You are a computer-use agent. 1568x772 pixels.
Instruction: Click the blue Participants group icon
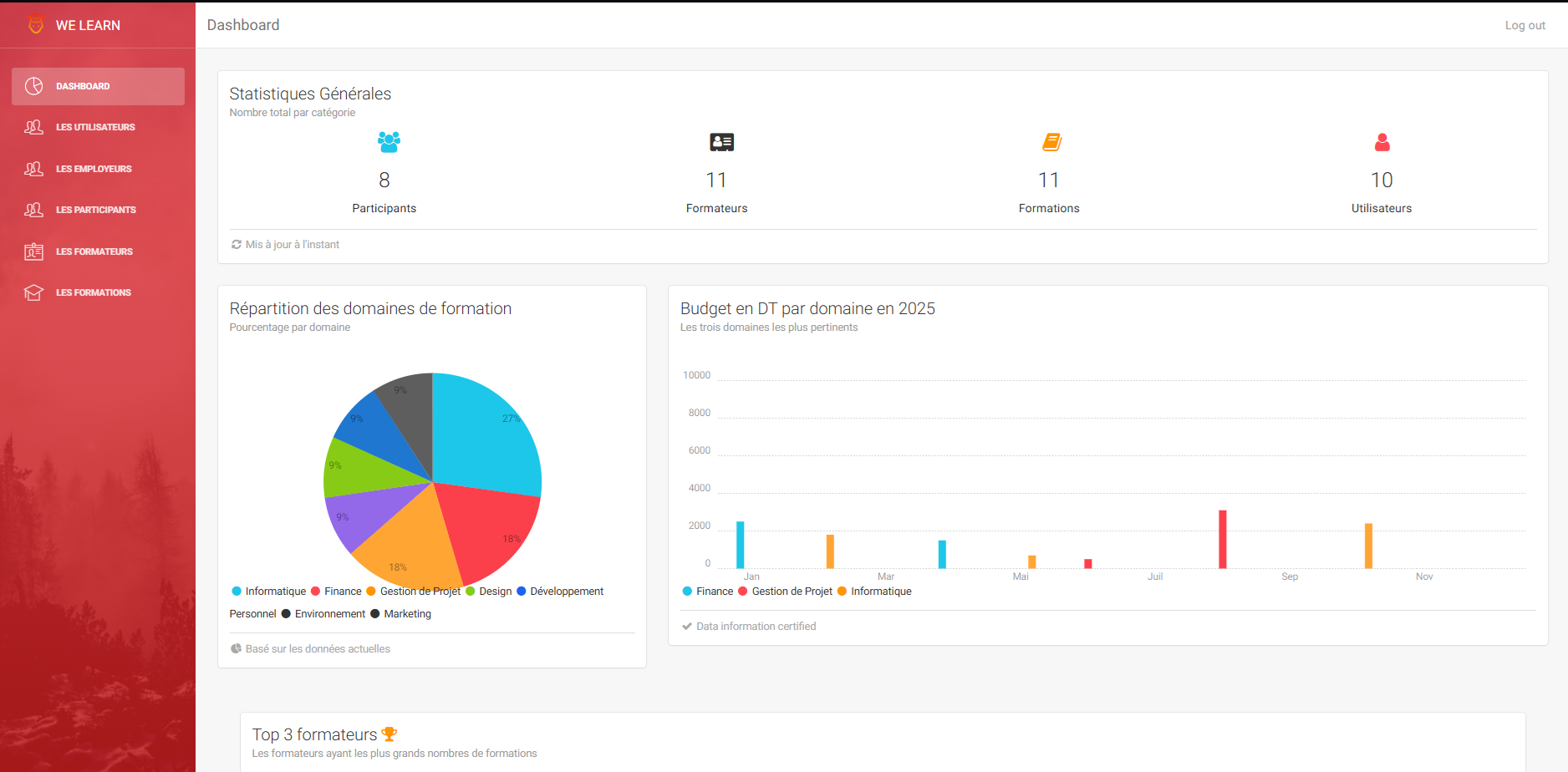point(389,142)
